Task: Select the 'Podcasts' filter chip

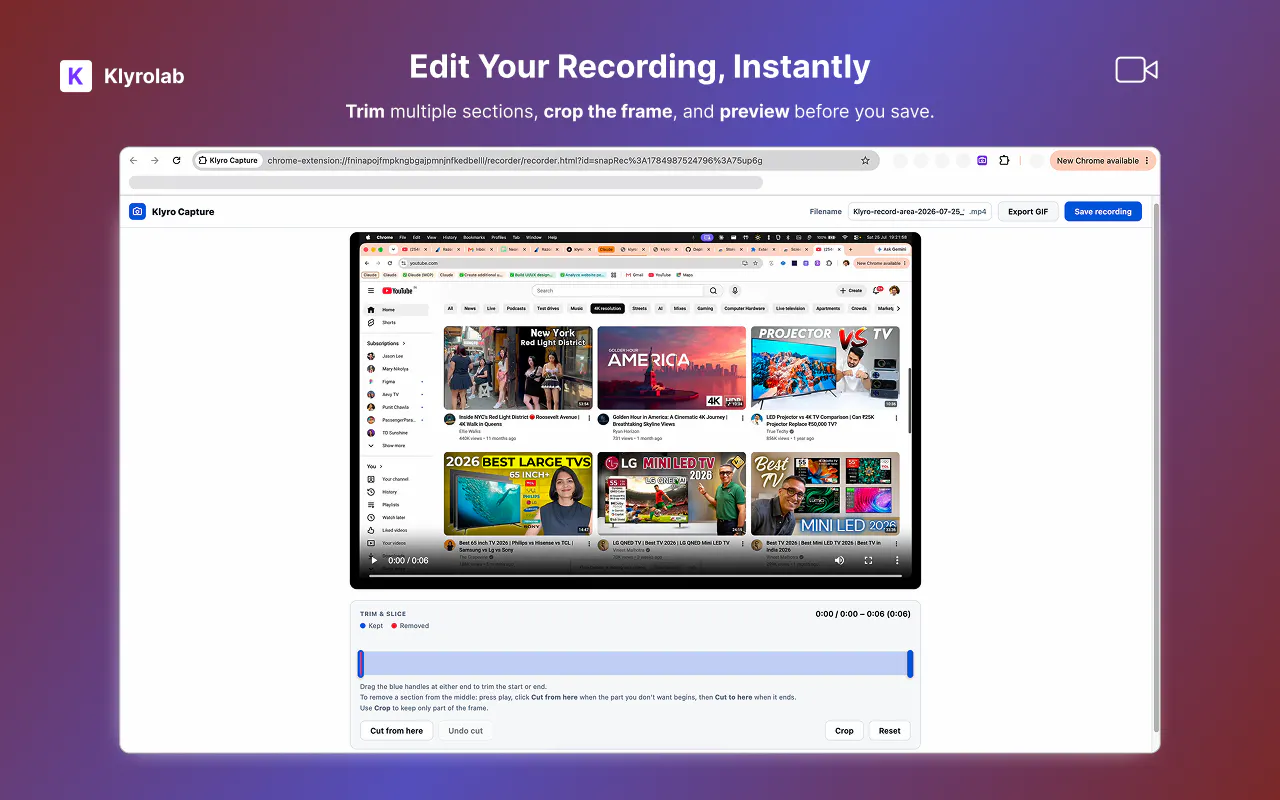Action: 516,309
